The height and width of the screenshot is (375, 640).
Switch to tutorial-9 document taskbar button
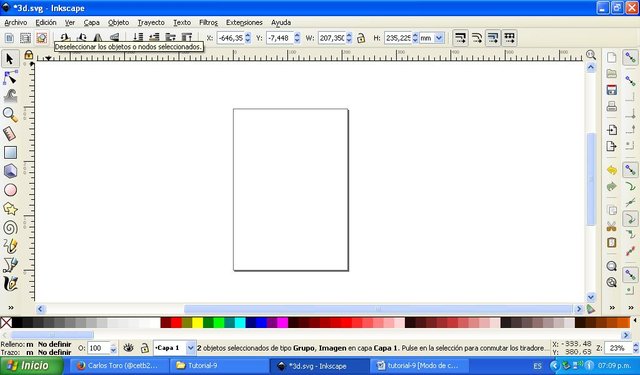tap(419, 366)
